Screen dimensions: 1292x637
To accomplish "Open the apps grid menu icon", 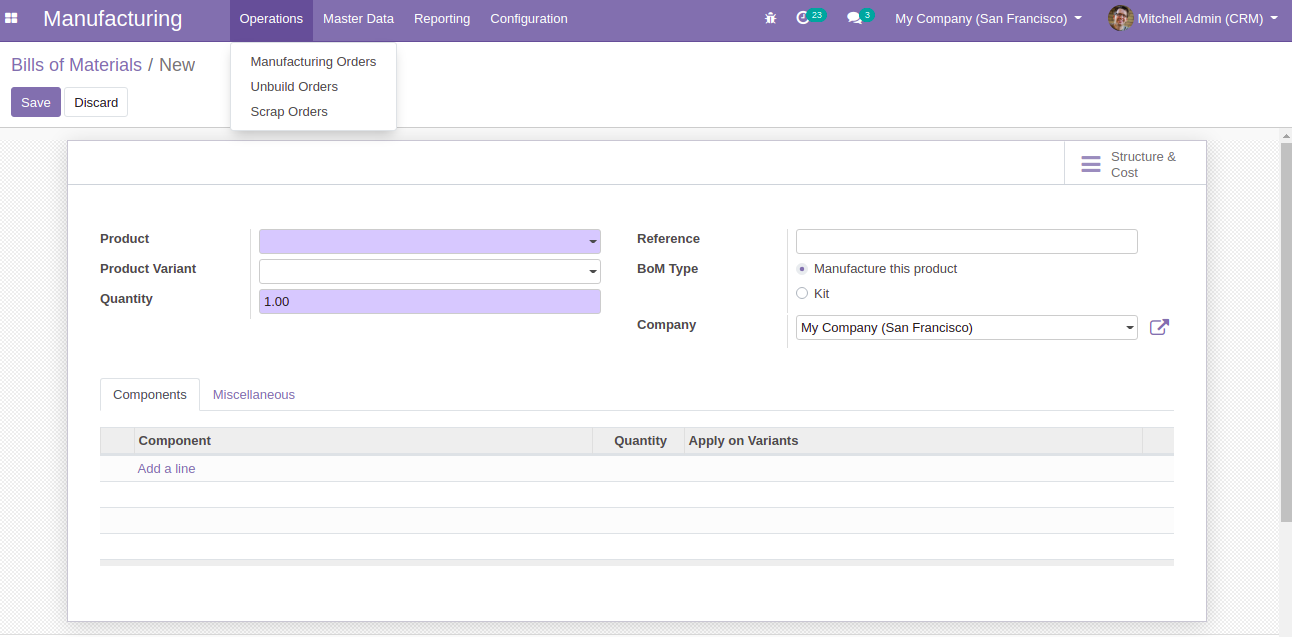I will [x=11, y=18].
